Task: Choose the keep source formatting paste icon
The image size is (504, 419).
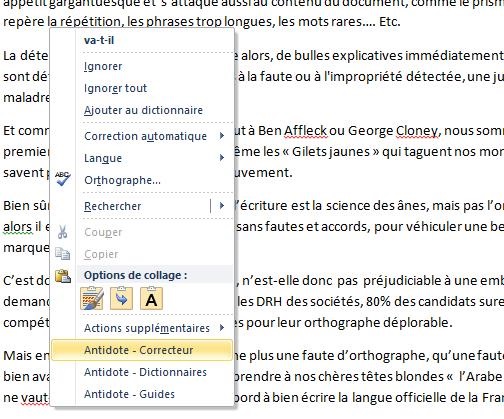Action: click(92, 298)
